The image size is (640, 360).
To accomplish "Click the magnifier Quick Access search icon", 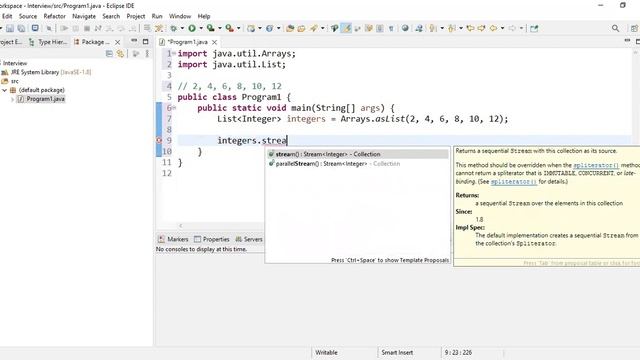I will [615, 28].
